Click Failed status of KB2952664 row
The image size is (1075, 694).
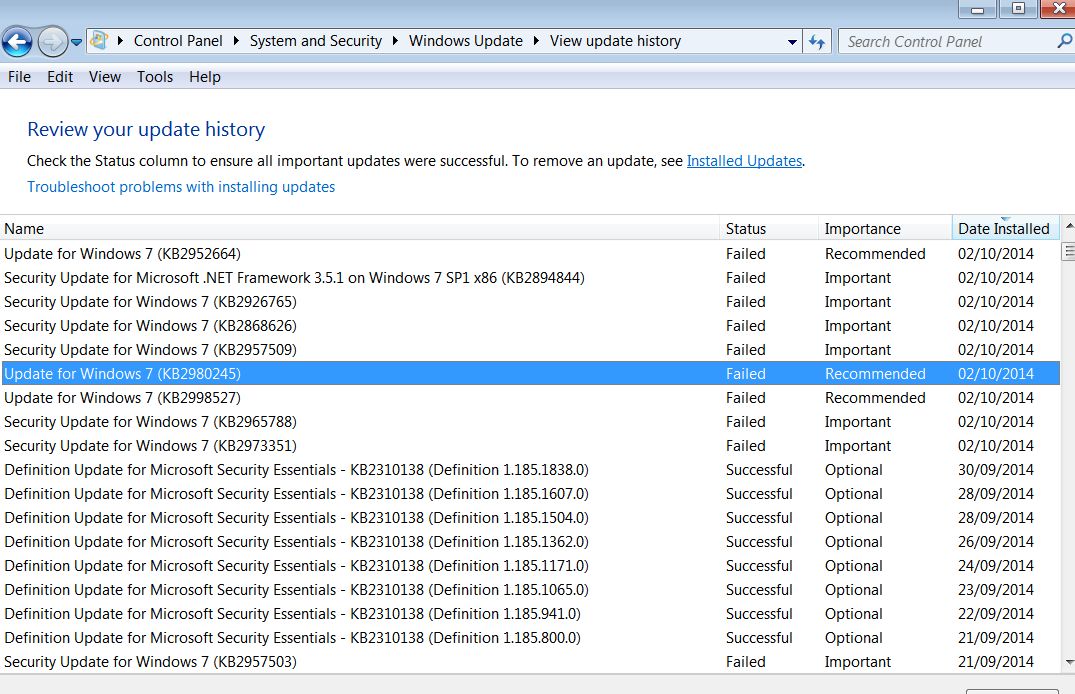pos(745,254)
